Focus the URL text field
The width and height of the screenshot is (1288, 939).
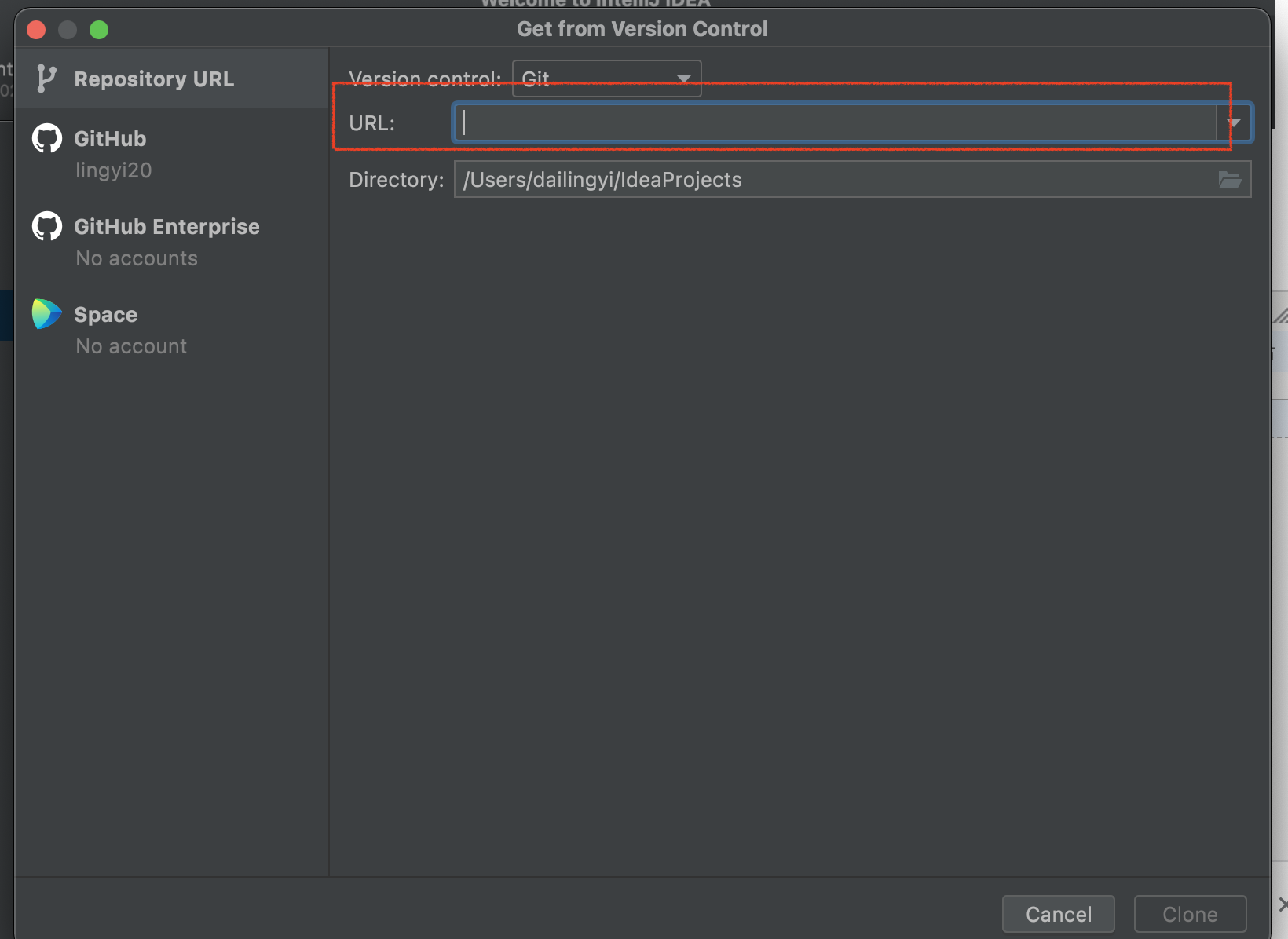coord(834,123)
